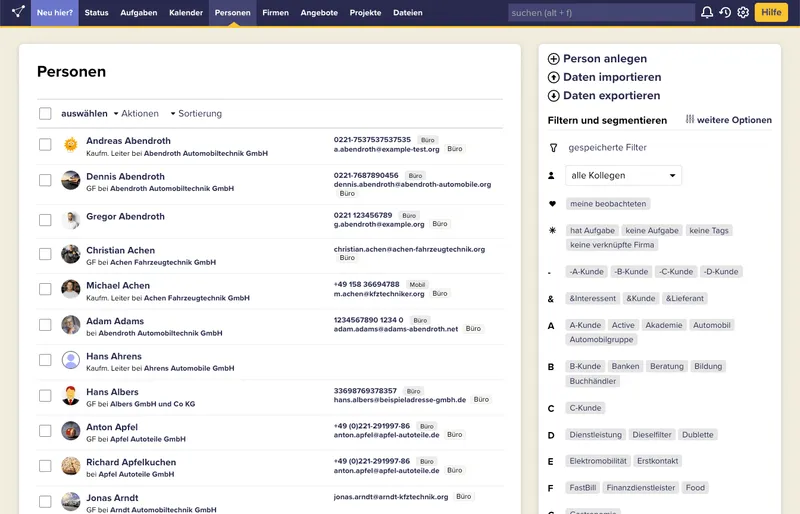
Task: Toggle the select-all checkbox beside auswählen
Action: [45, 114]
